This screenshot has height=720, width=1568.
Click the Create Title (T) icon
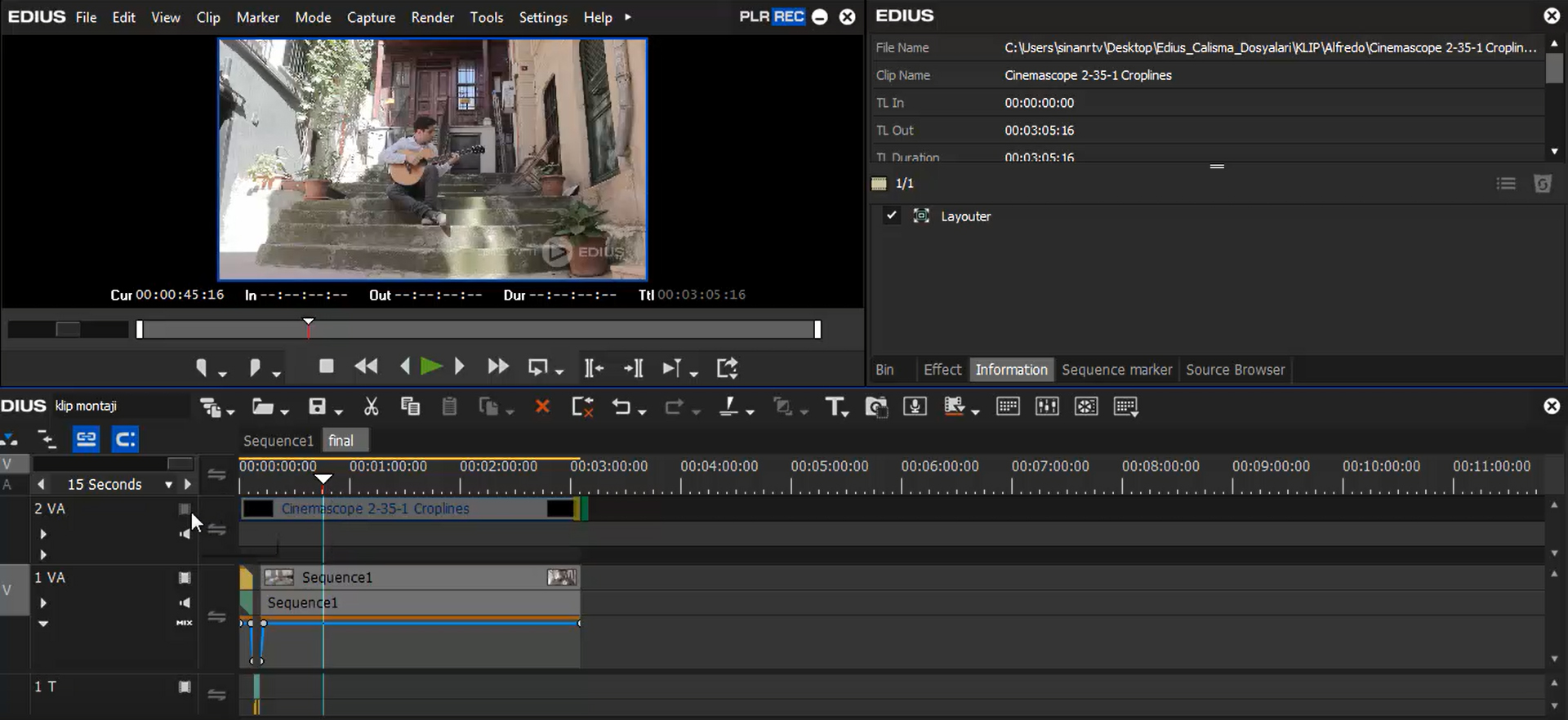835,407
